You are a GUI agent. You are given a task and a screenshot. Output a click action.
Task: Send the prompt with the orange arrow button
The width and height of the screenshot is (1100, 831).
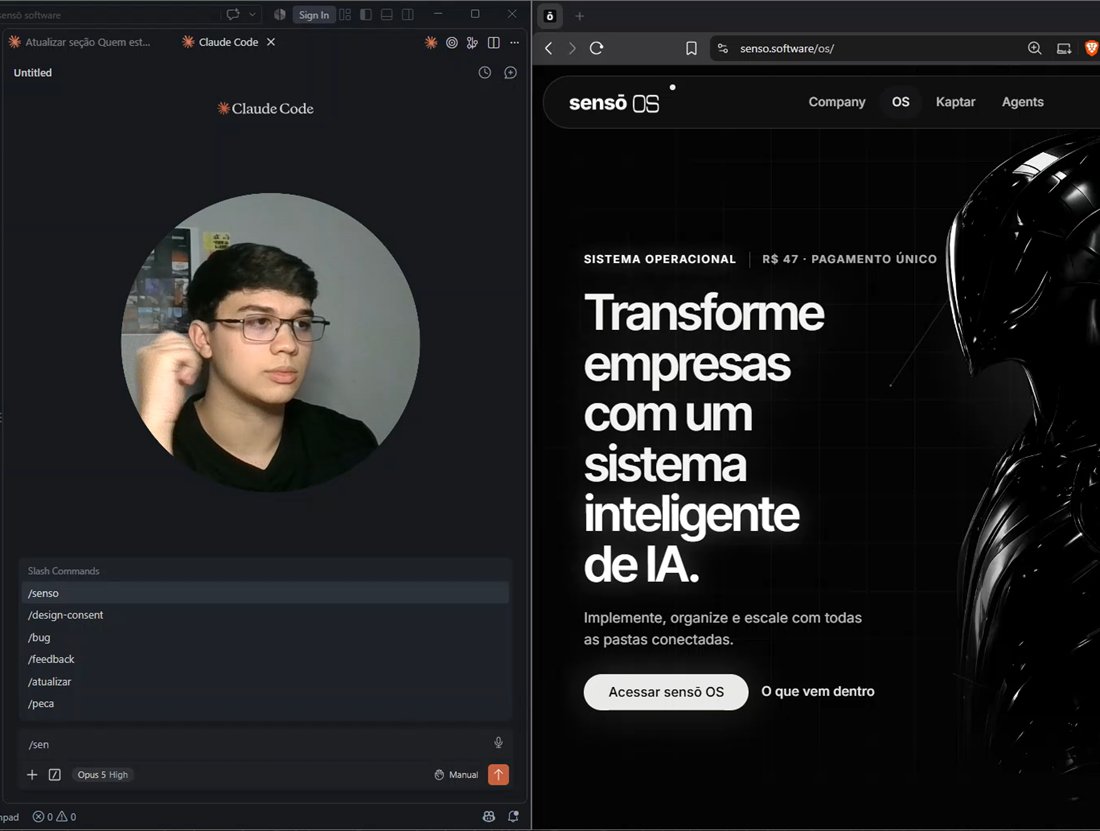498,775
